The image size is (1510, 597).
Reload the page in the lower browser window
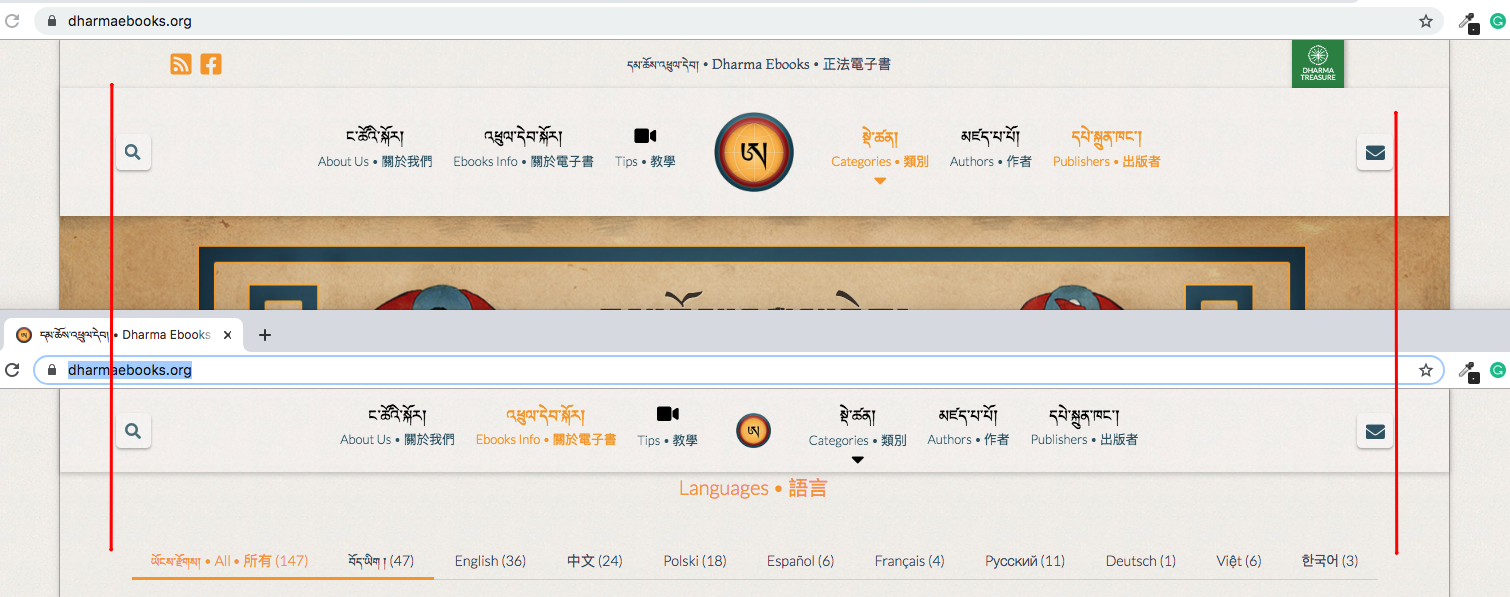pos(12,370)
